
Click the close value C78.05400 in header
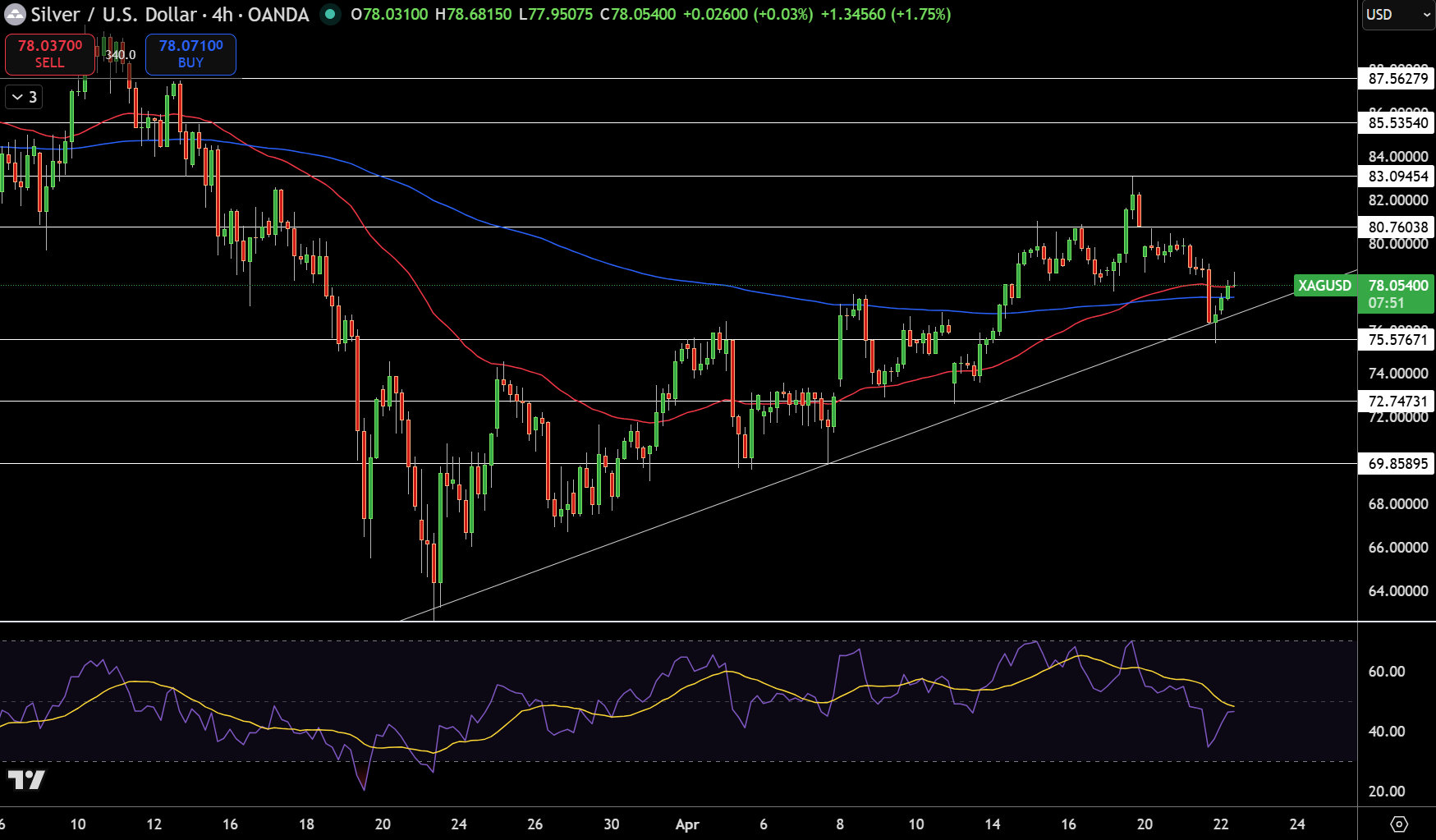638,15
